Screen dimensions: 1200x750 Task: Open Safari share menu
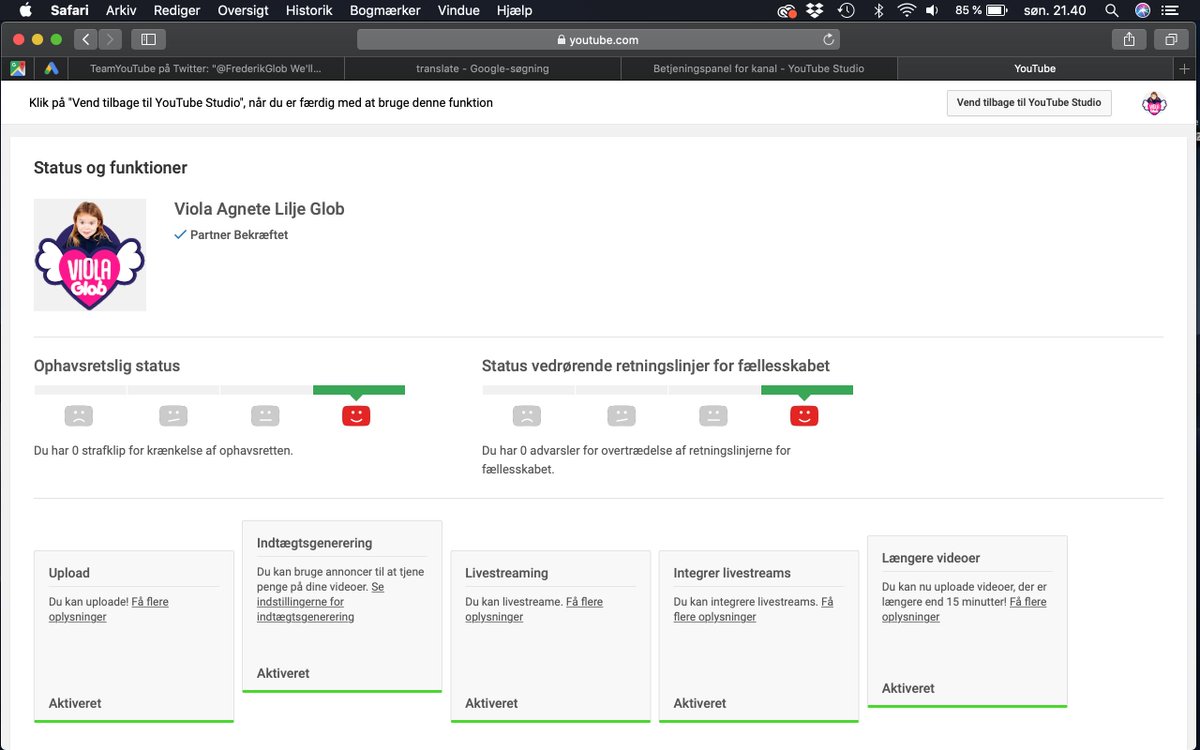1129,40
